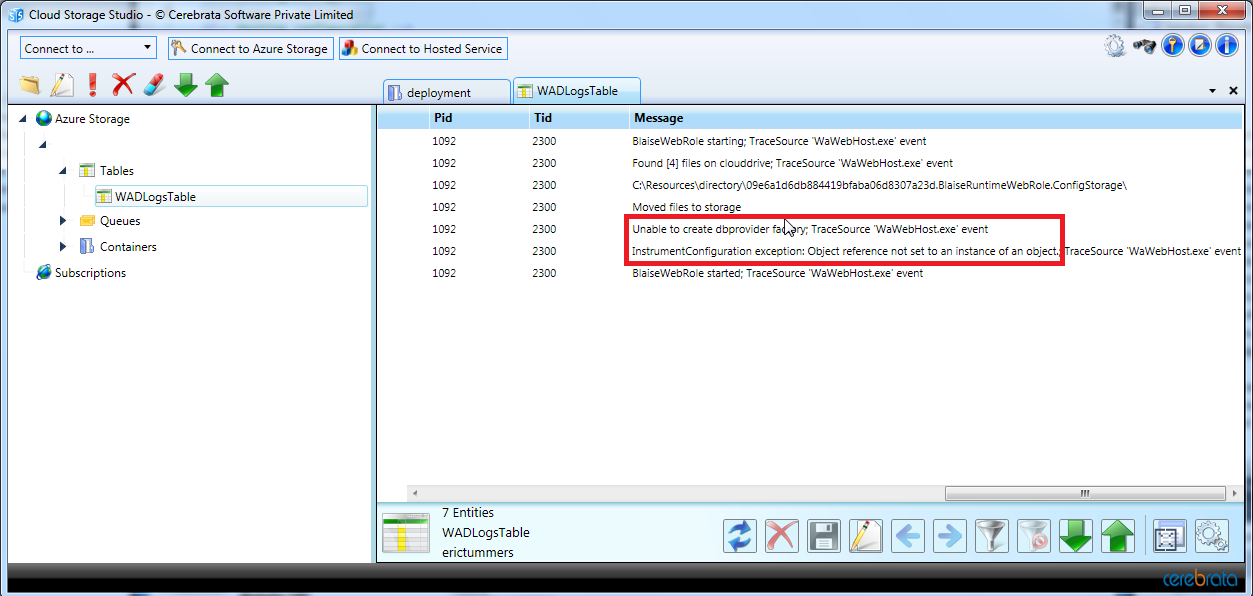The image size is (1253, 596).
Task: Click the red exclamation mark icon
Action: 93,85
